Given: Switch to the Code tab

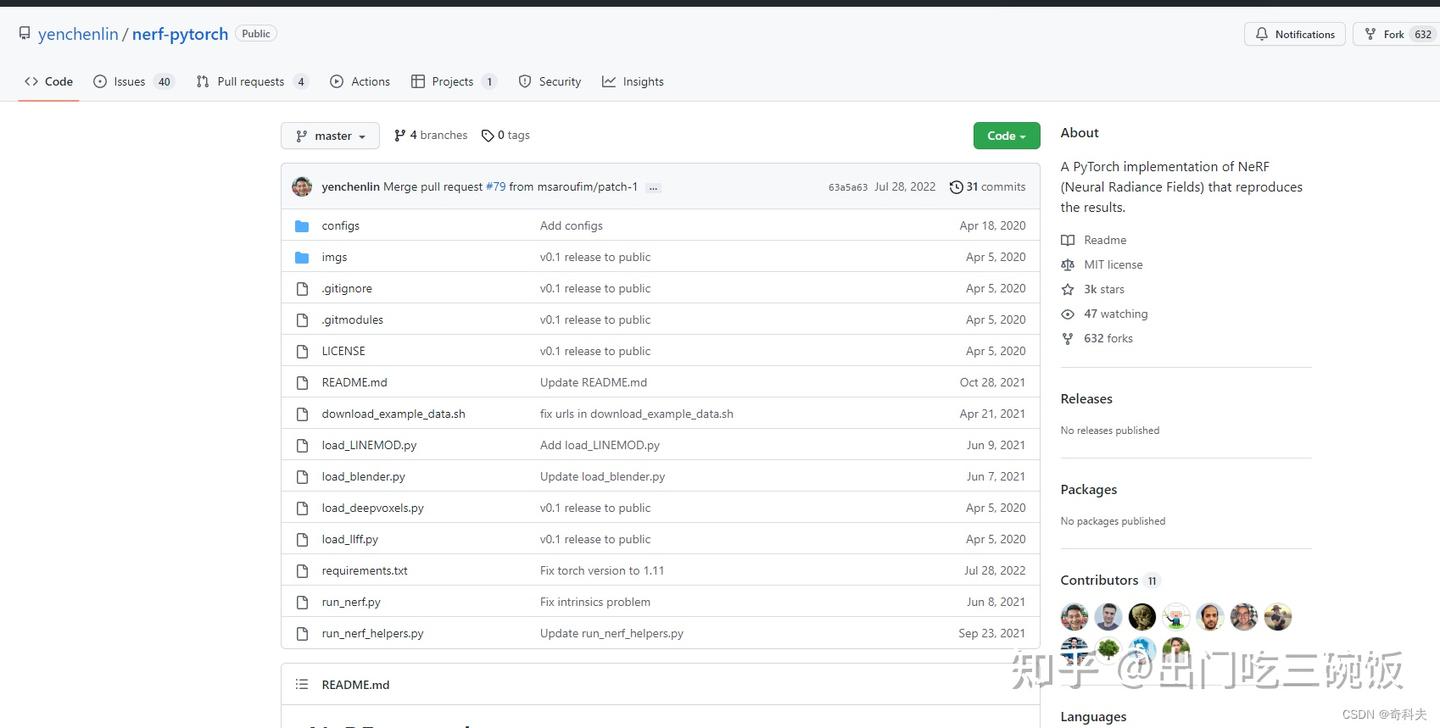Looking at the screenshot, I should coord(49,82).
